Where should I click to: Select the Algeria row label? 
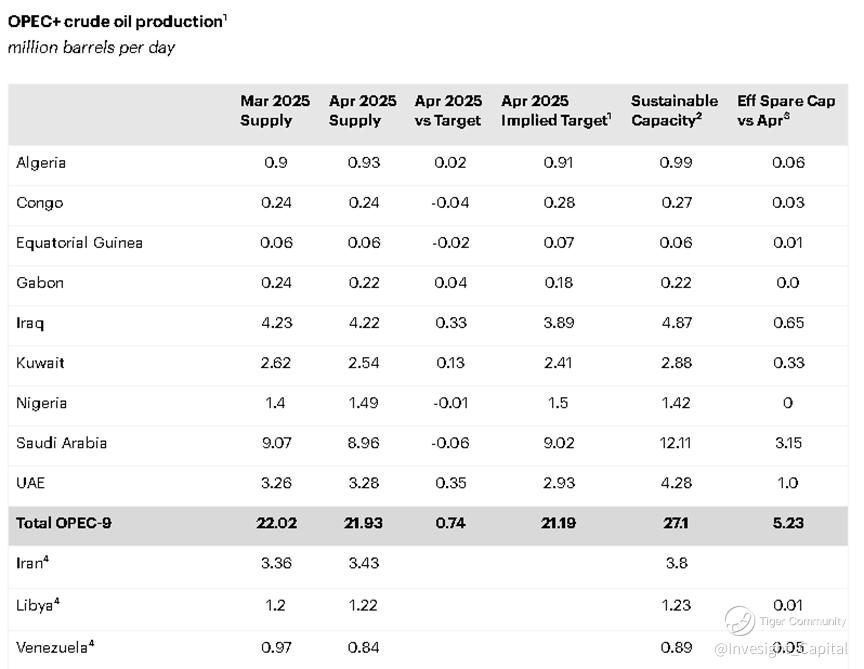click(41, 162)
